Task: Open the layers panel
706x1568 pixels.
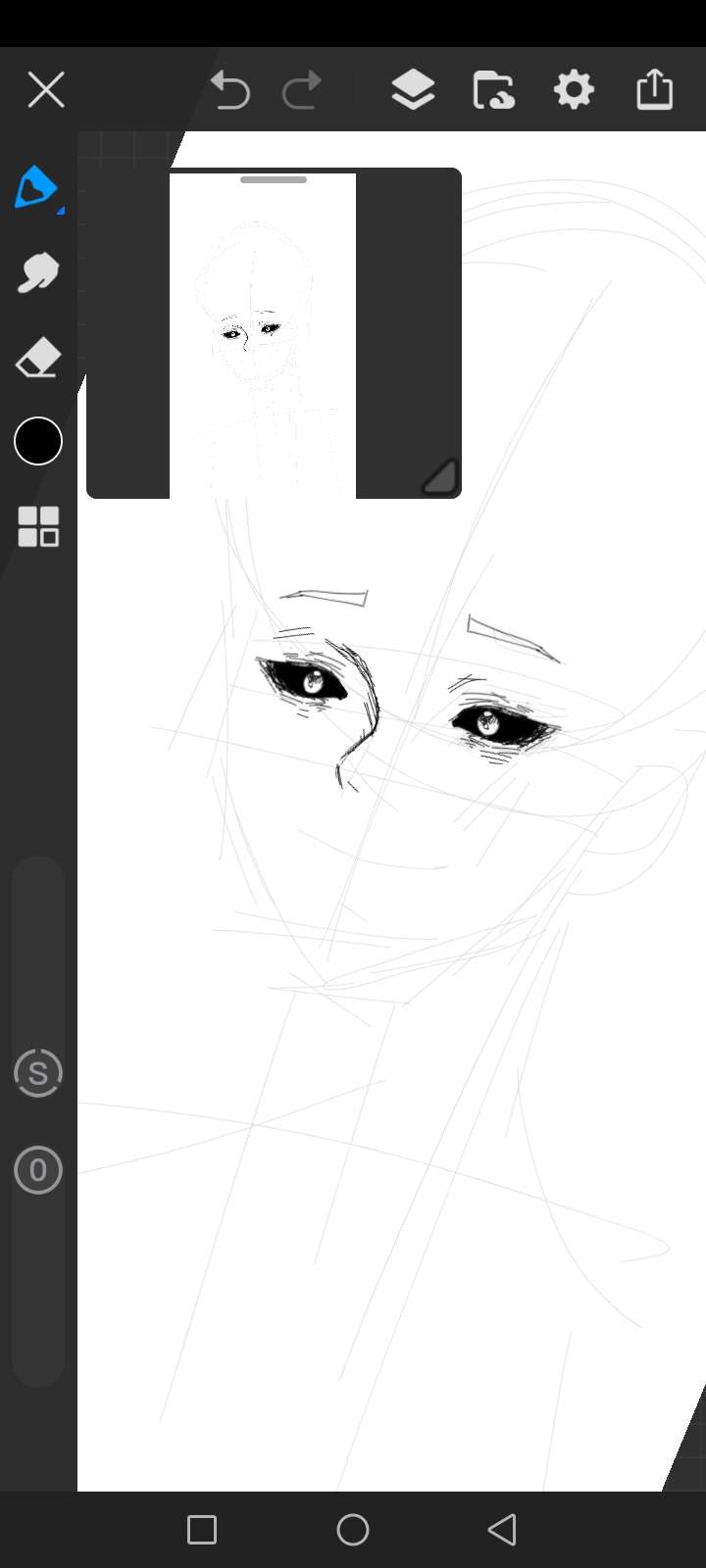Action: 413,90
